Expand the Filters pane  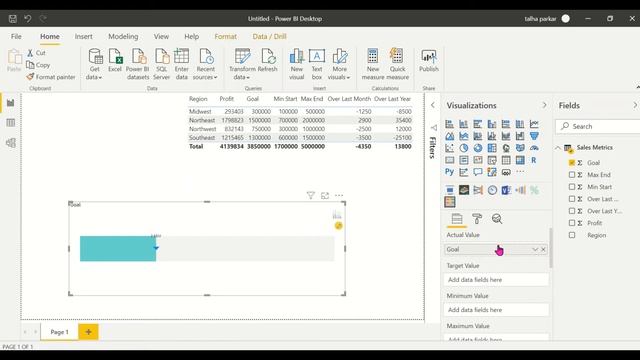pos(433,105)
